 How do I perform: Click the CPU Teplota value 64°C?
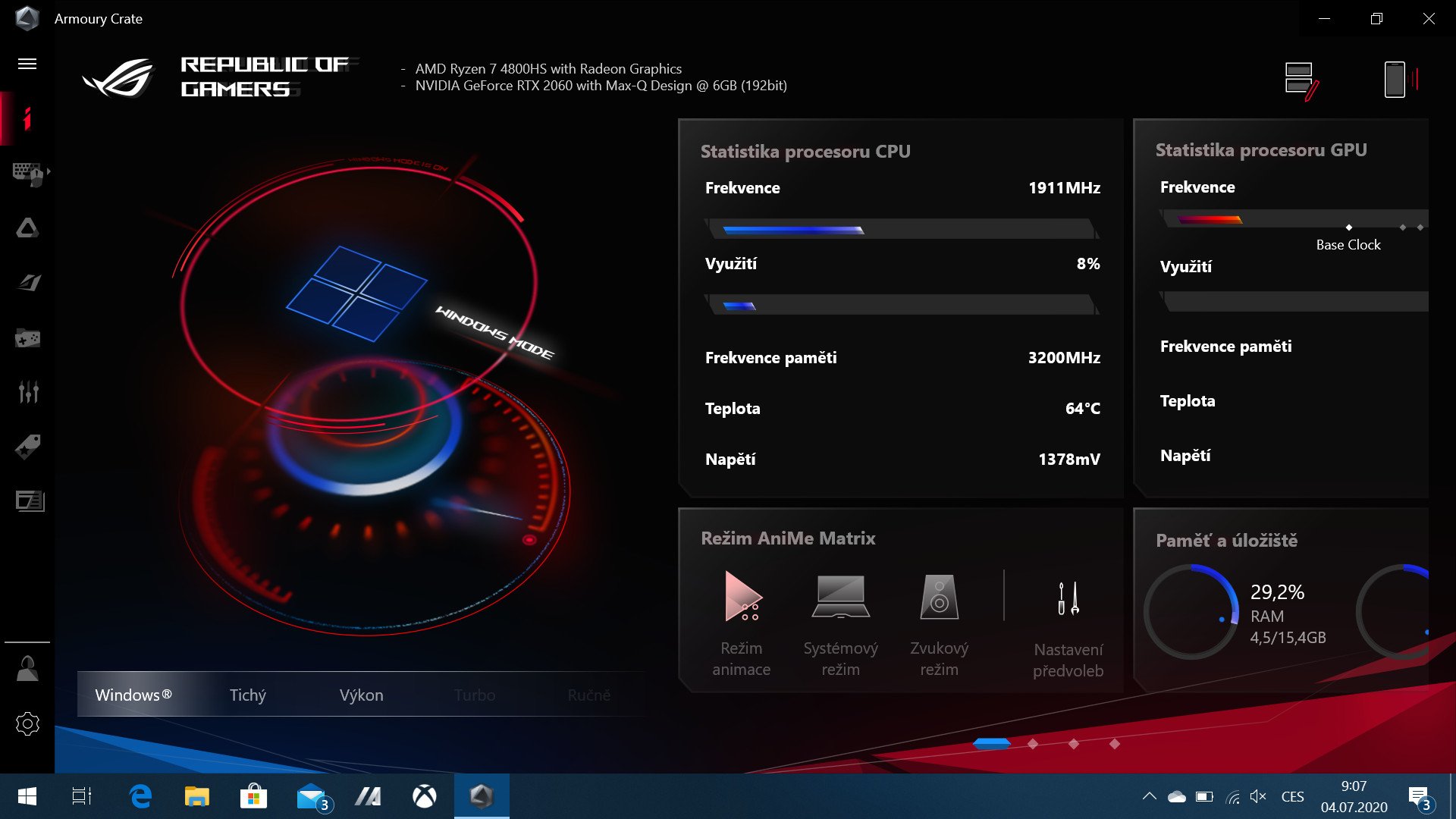[x=1082, y=409]
